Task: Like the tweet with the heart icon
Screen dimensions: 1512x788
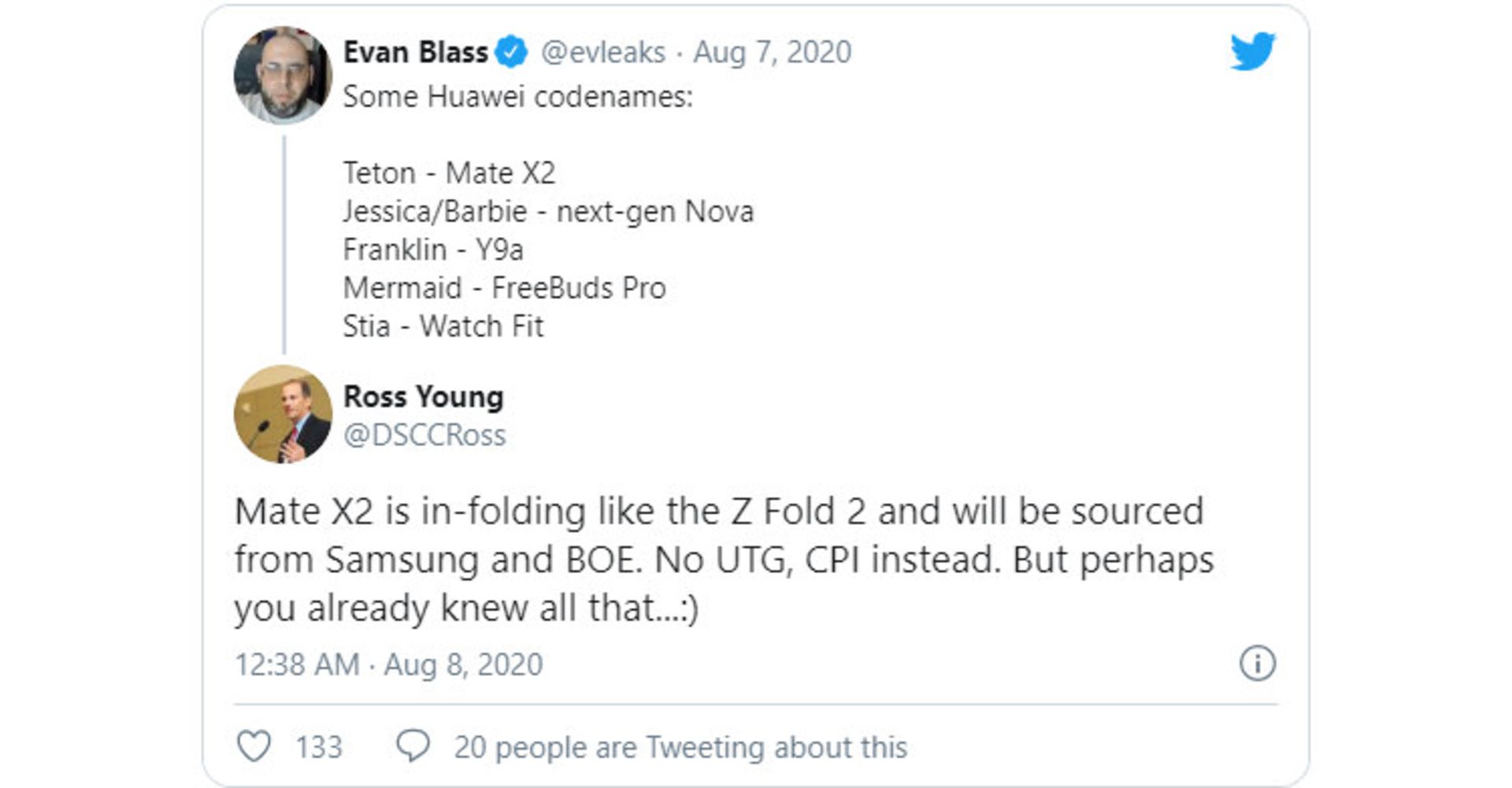Action: point(254,745)
